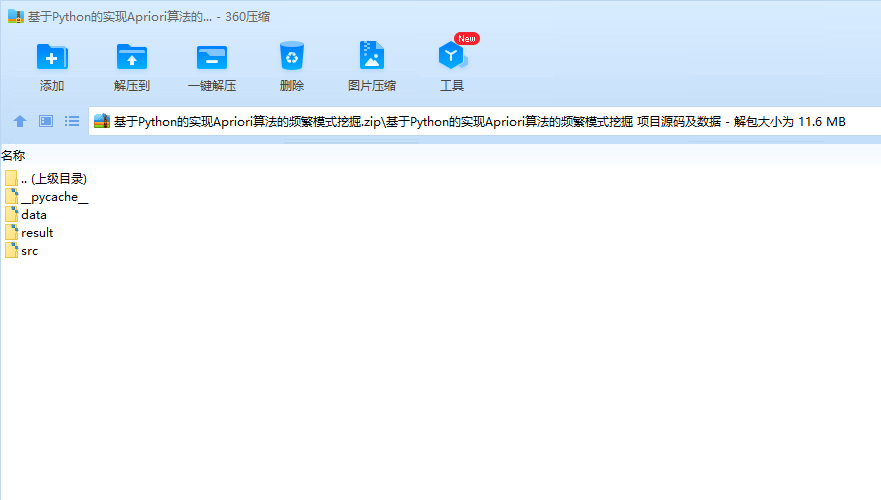Click the New badge on 工具
This screenshot has width=881, height=500.
point(466,38)
